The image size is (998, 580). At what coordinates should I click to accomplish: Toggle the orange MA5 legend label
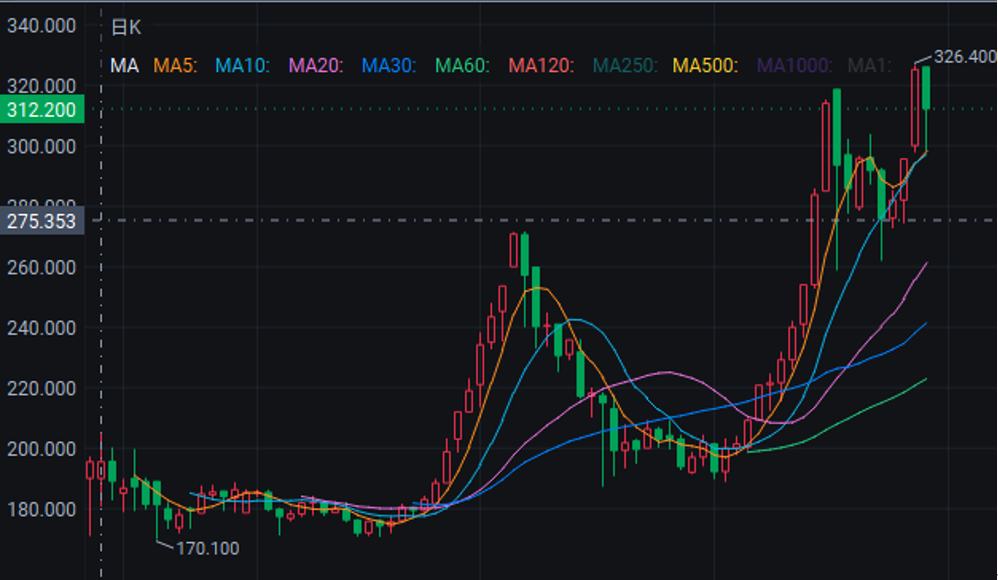tap(175, 66)
